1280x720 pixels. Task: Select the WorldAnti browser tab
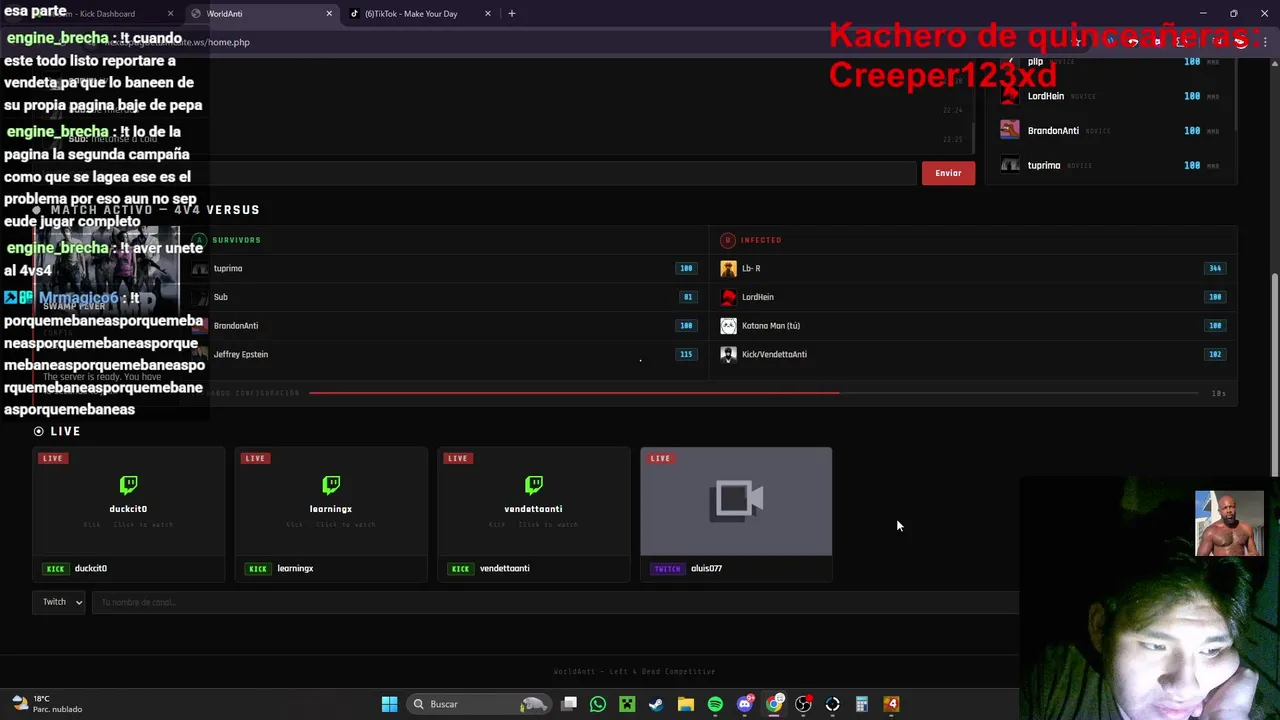pyautogui.click(x=260, y=14)
